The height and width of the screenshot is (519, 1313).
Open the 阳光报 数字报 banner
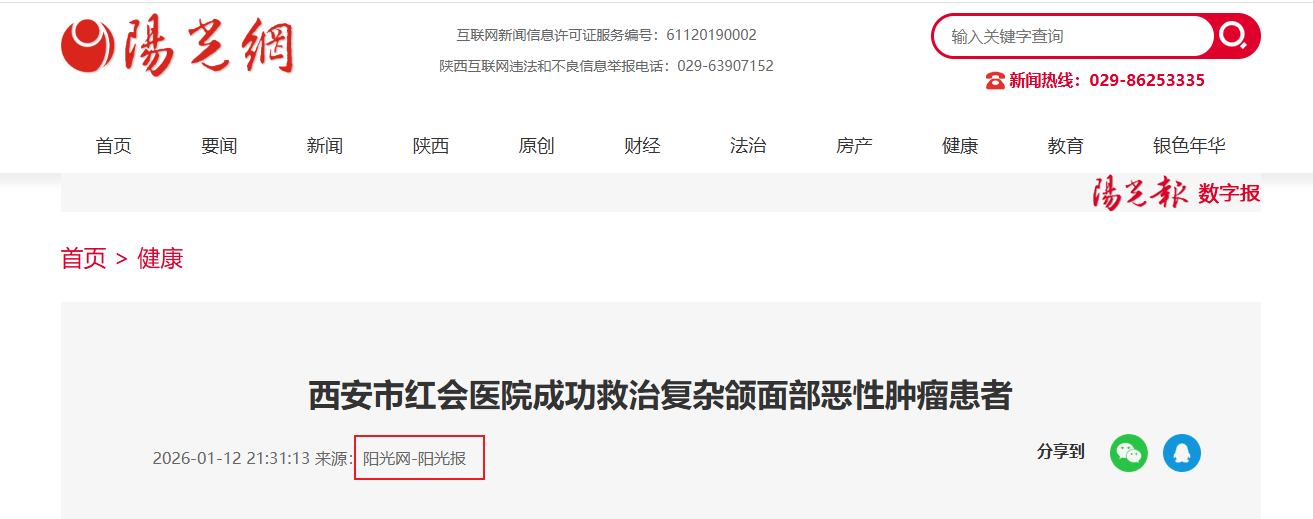[1176, 194]
